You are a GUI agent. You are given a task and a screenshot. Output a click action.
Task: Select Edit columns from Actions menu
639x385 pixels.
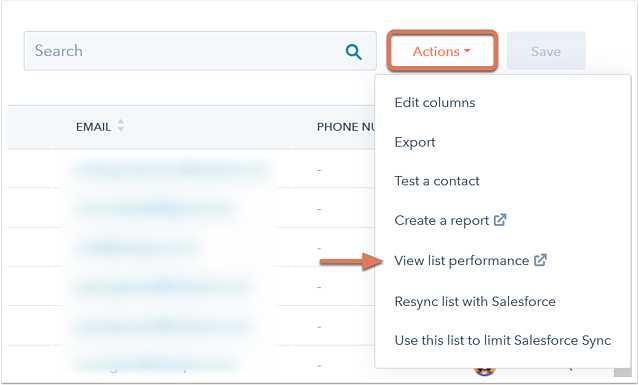click(x=435, y=103)
